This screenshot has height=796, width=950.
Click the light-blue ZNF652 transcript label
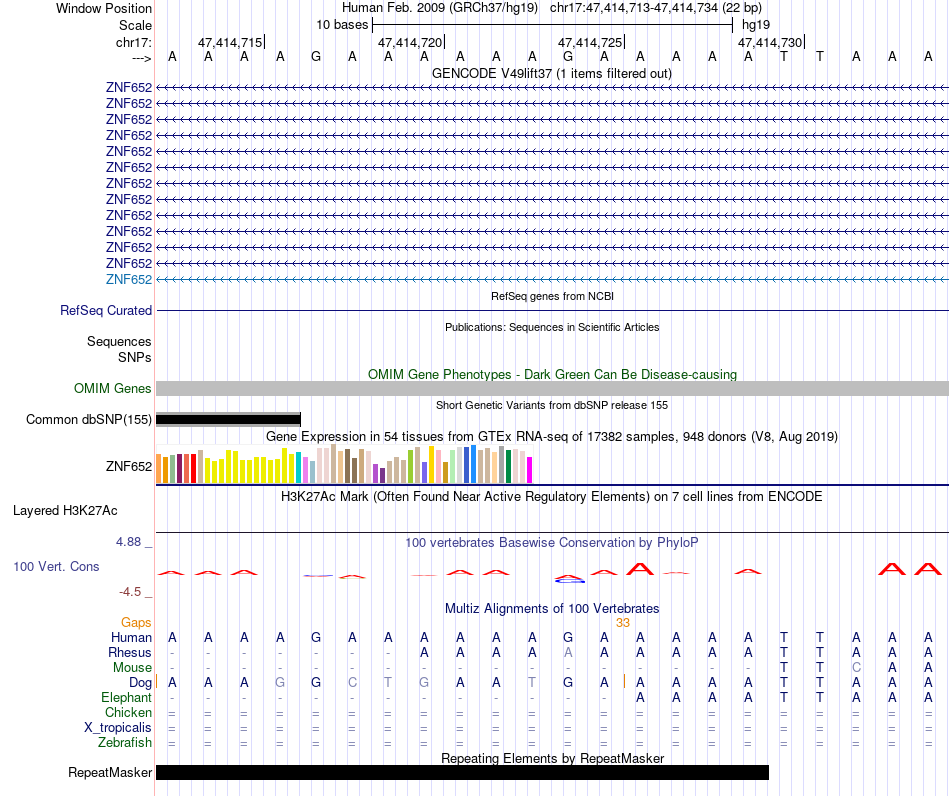click(128, 279)
